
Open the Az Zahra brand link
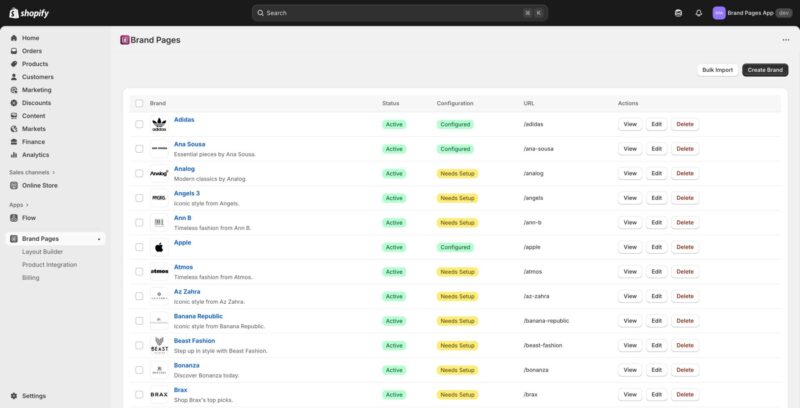tap(187, 292)
